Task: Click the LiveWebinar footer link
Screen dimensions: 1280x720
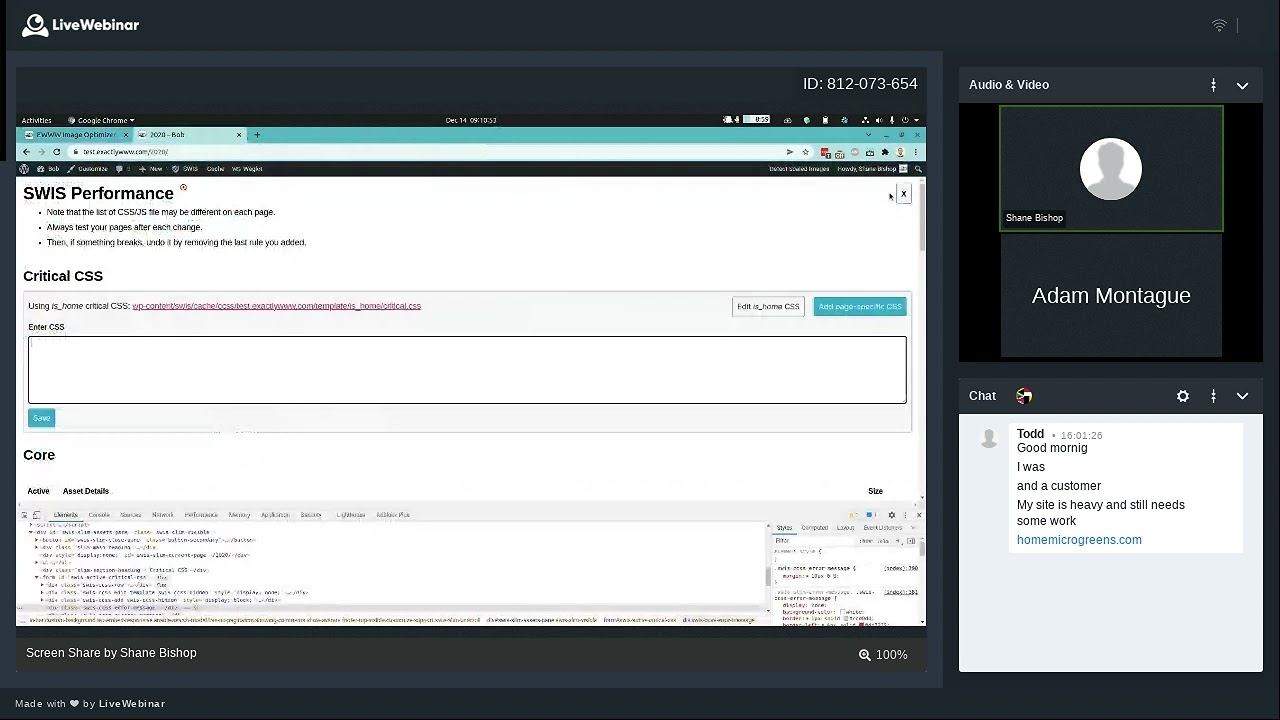Action: pos(132,704)
